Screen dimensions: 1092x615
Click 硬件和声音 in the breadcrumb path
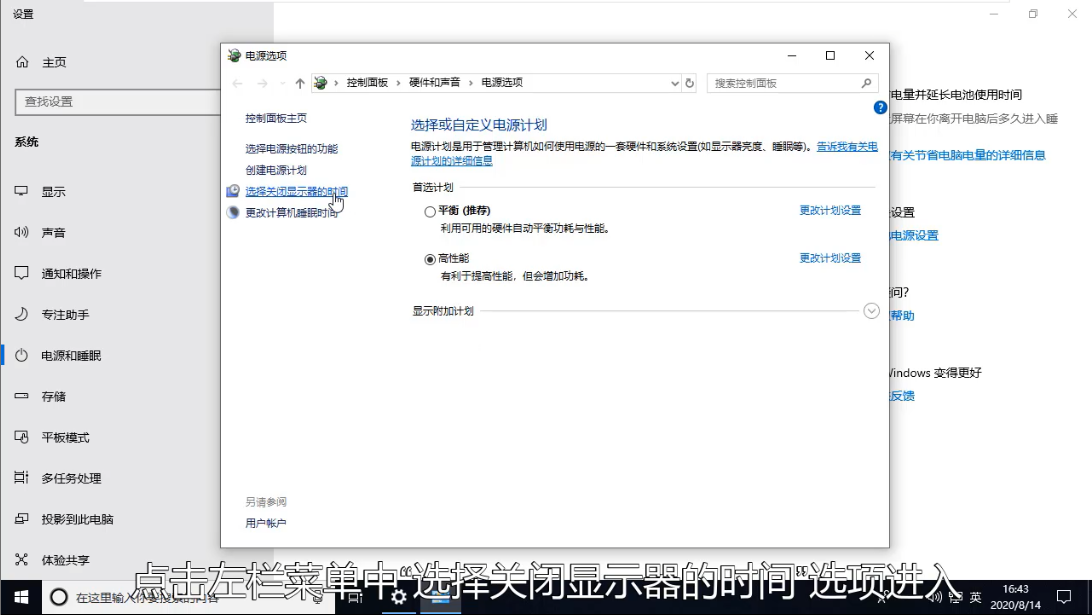[434, 83]
